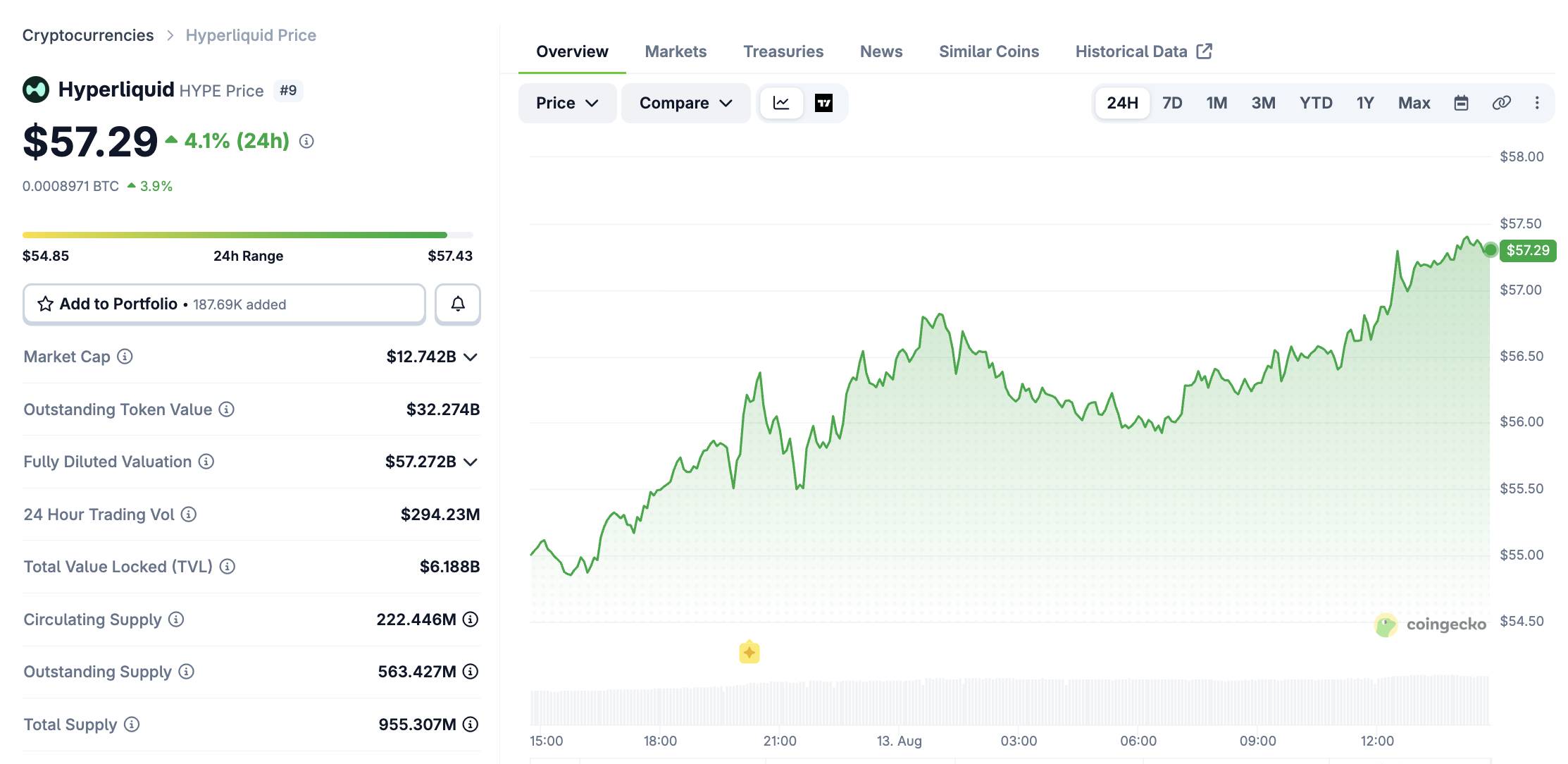Open the Similar Coins tab
Image resolution: width=1568 pixels, height=764 pixels.
(x=989, y=51)
